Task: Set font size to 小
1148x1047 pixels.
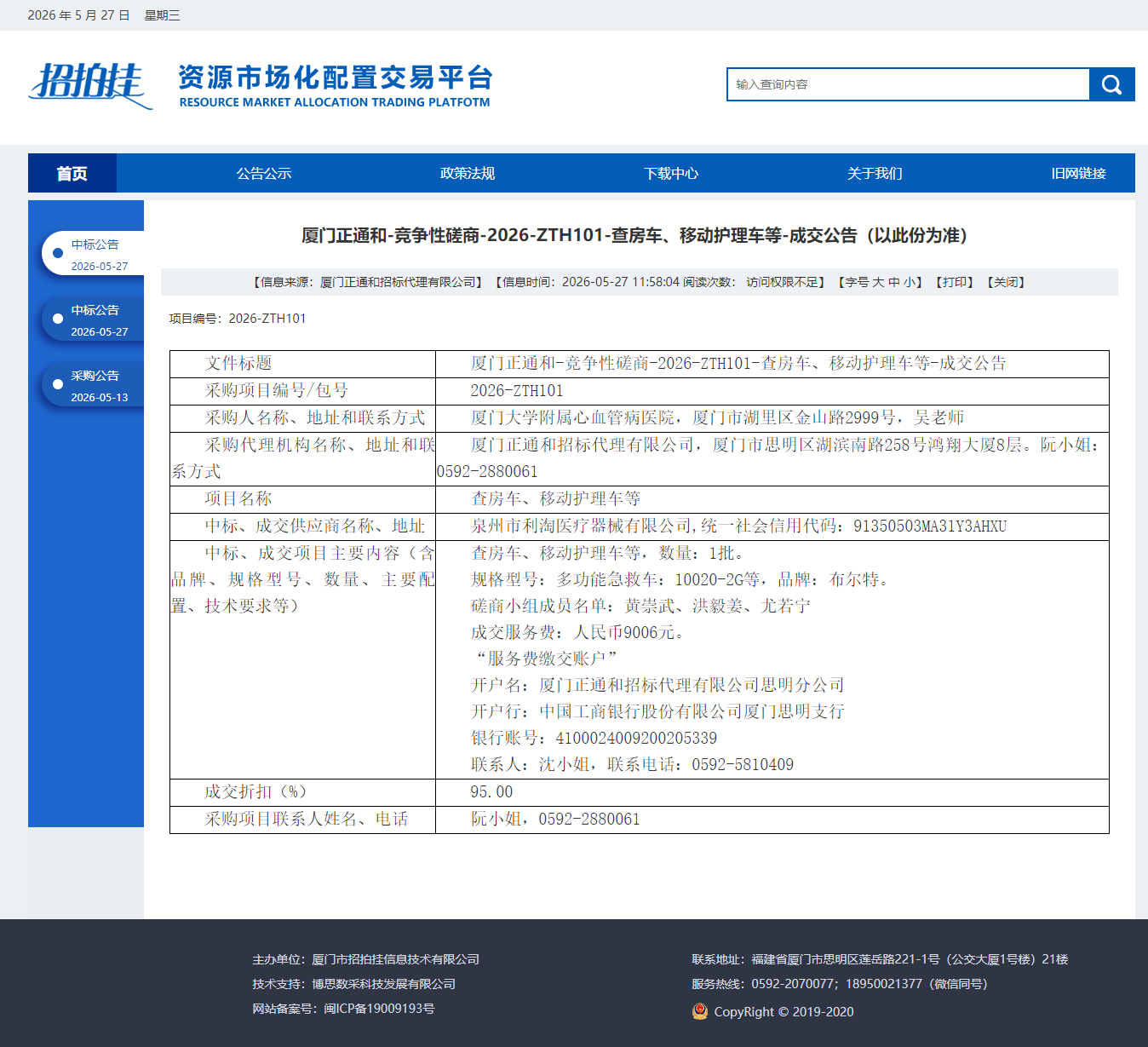Action: (x=910, y=282)
